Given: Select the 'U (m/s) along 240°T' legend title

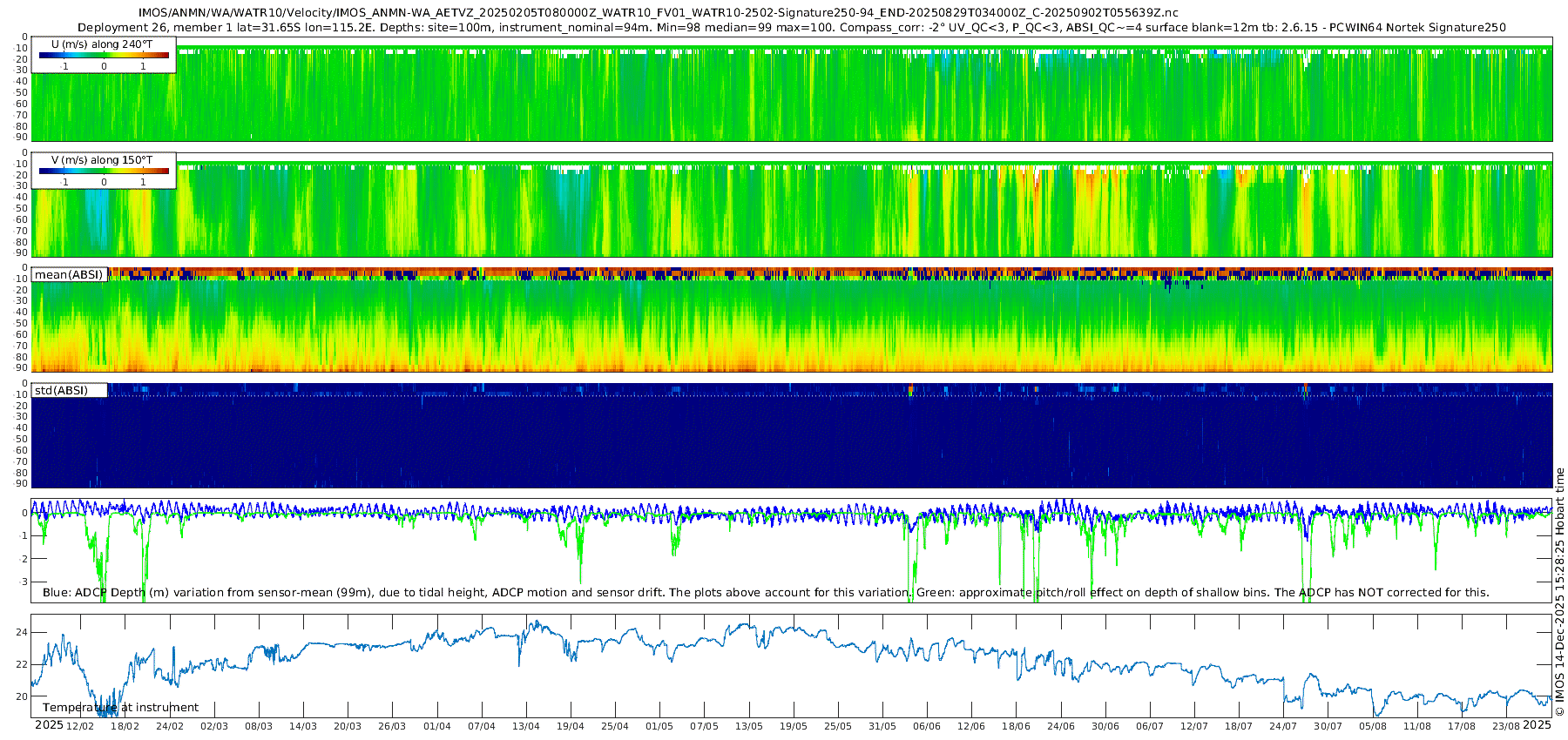Looking at the screenshot, I should (x=102, y=44).
